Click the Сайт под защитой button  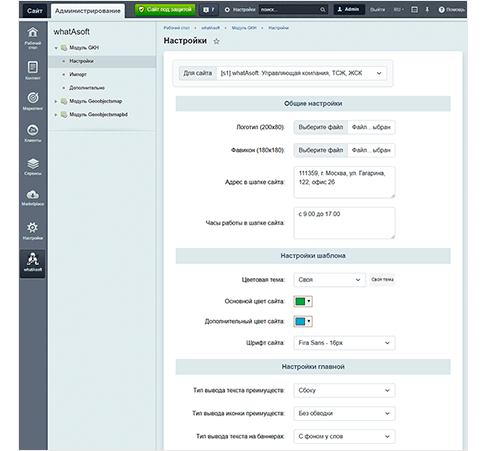166,10
